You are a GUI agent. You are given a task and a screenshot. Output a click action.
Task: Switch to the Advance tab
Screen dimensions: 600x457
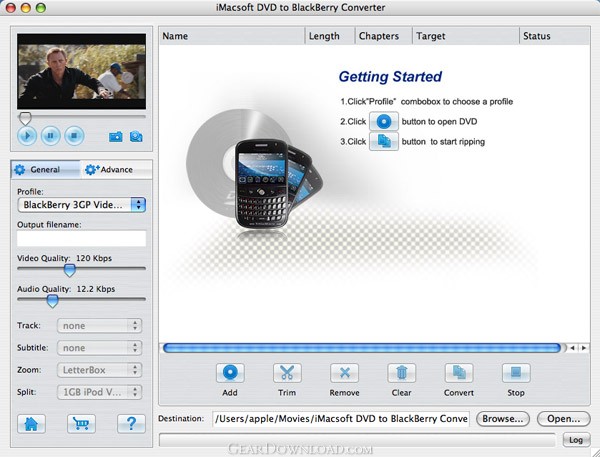[x=116, y=170]
